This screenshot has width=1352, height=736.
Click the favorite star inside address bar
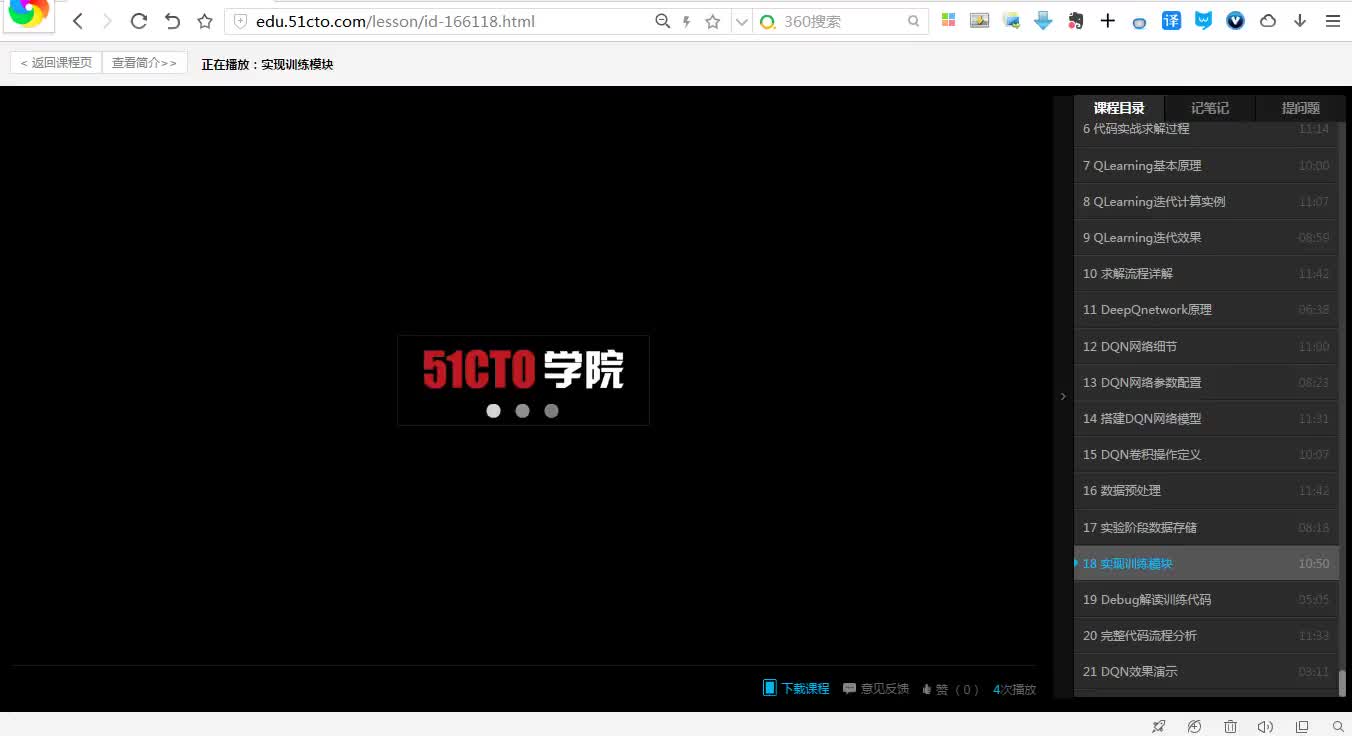tap(713, 21)
